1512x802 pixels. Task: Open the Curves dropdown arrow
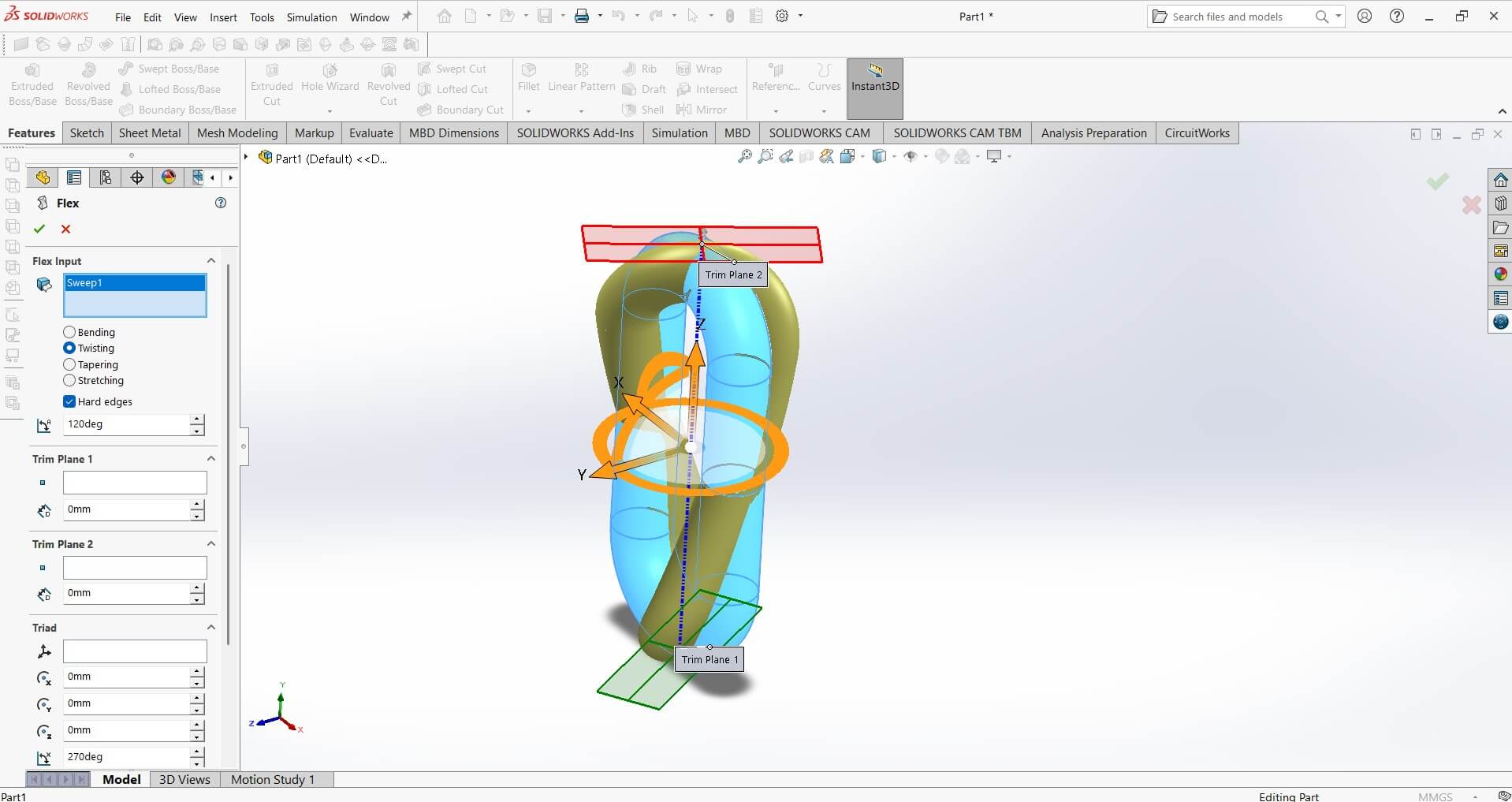click(x=824, y=111)
